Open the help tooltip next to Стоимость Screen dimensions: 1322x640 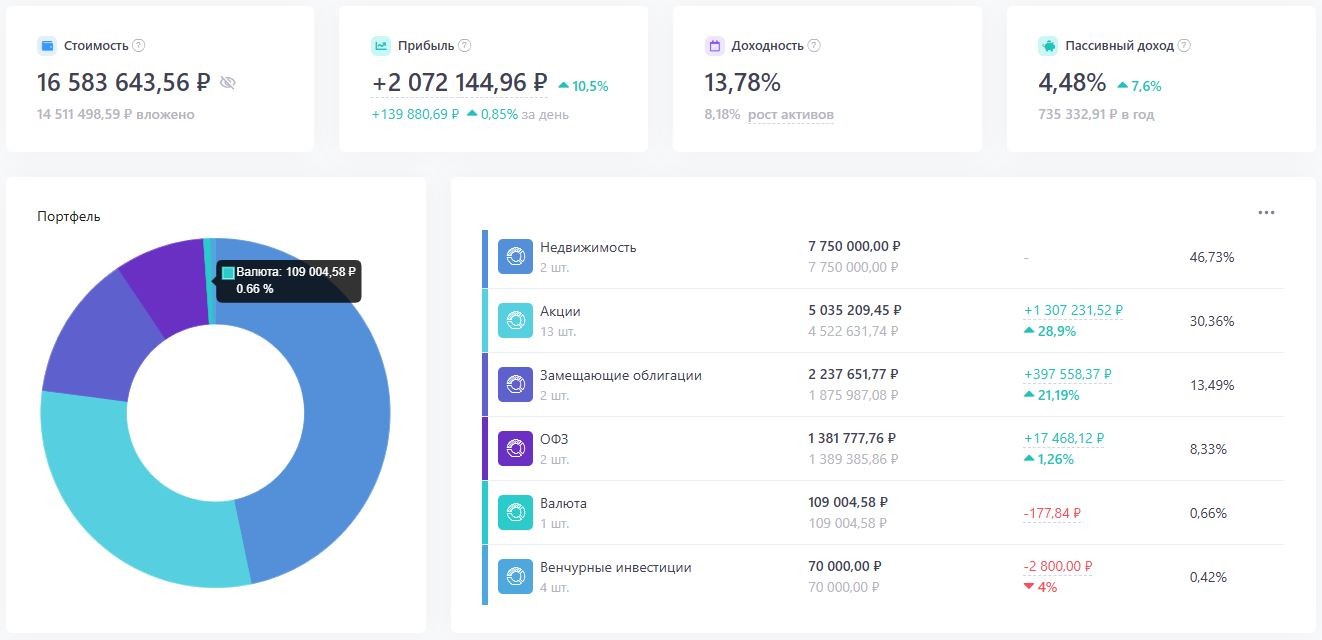pos(139,45)
